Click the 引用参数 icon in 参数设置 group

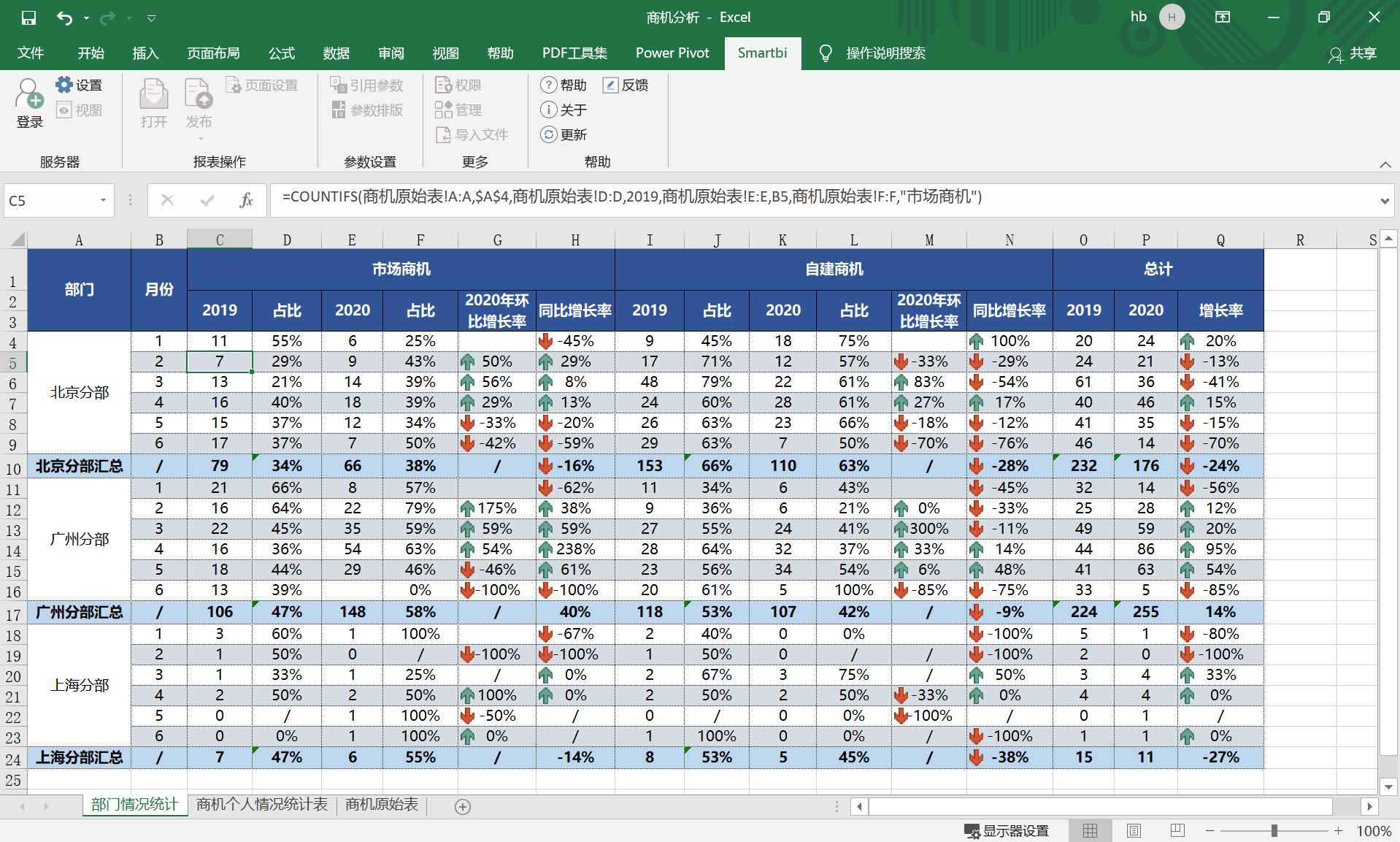(x=369, y=85)
